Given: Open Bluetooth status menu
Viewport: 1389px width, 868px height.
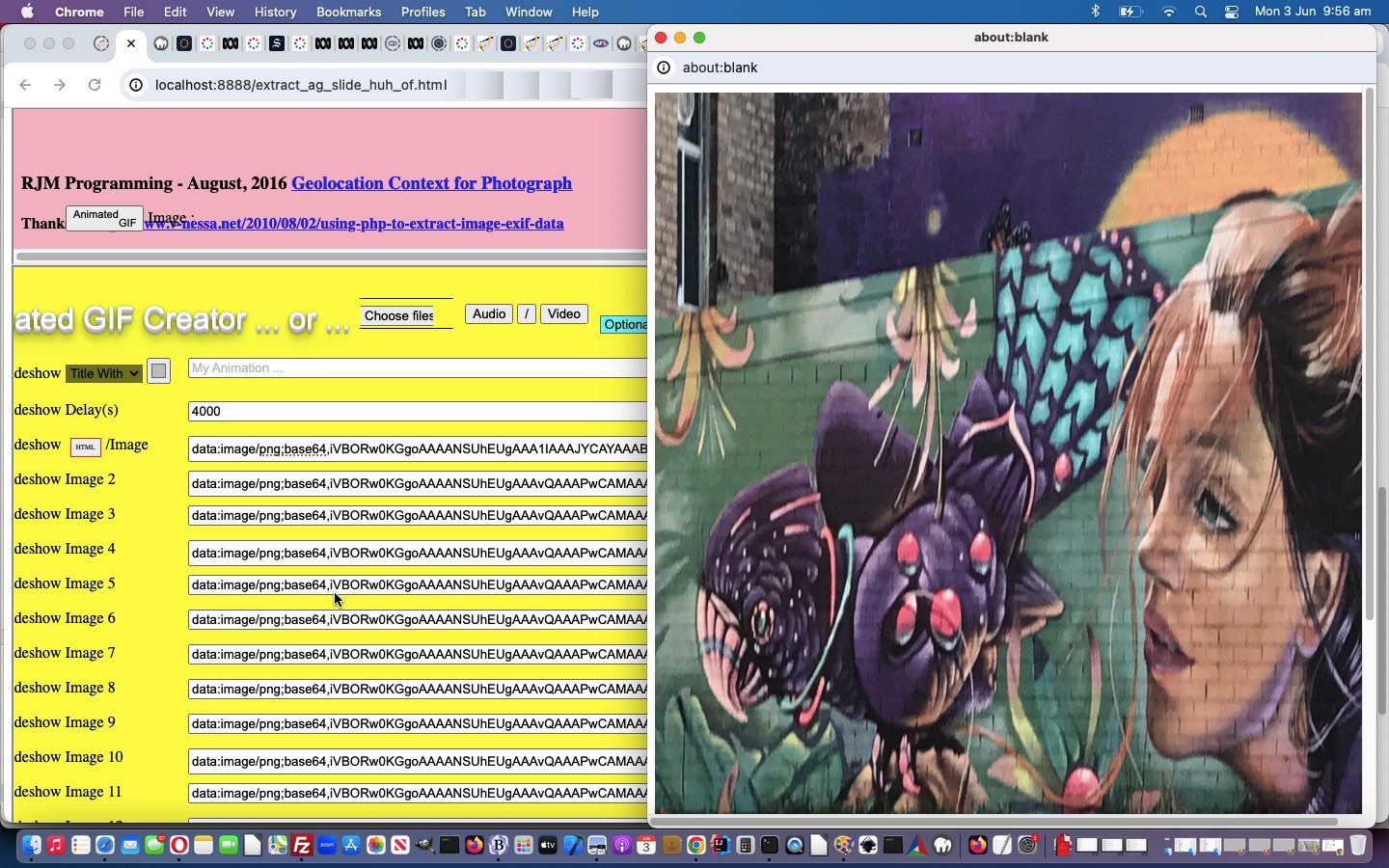Looking at the screenshot, I should 1095,12.
